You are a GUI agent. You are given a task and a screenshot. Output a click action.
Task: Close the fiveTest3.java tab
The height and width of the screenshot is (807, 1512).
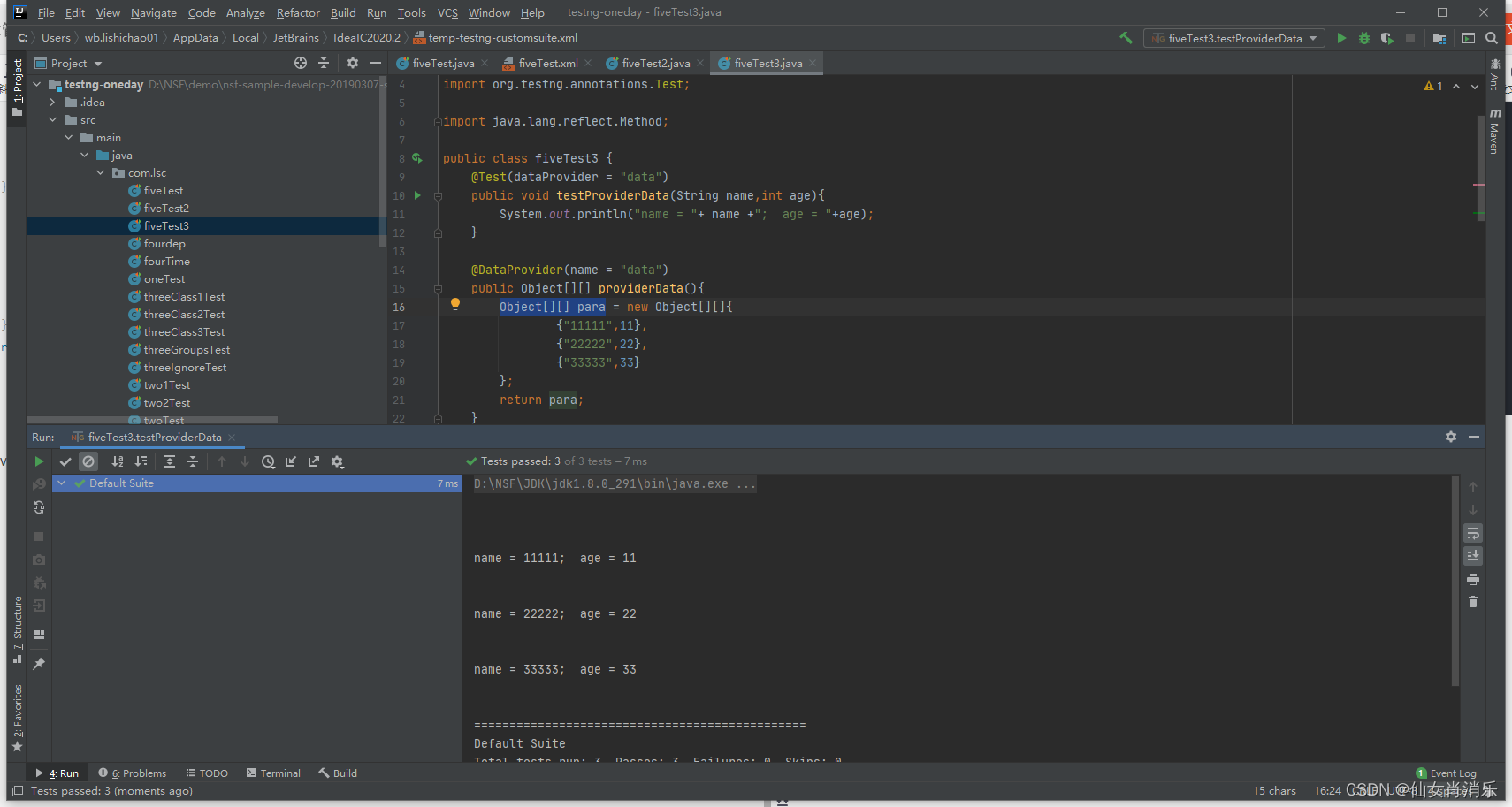coord(813,63)
